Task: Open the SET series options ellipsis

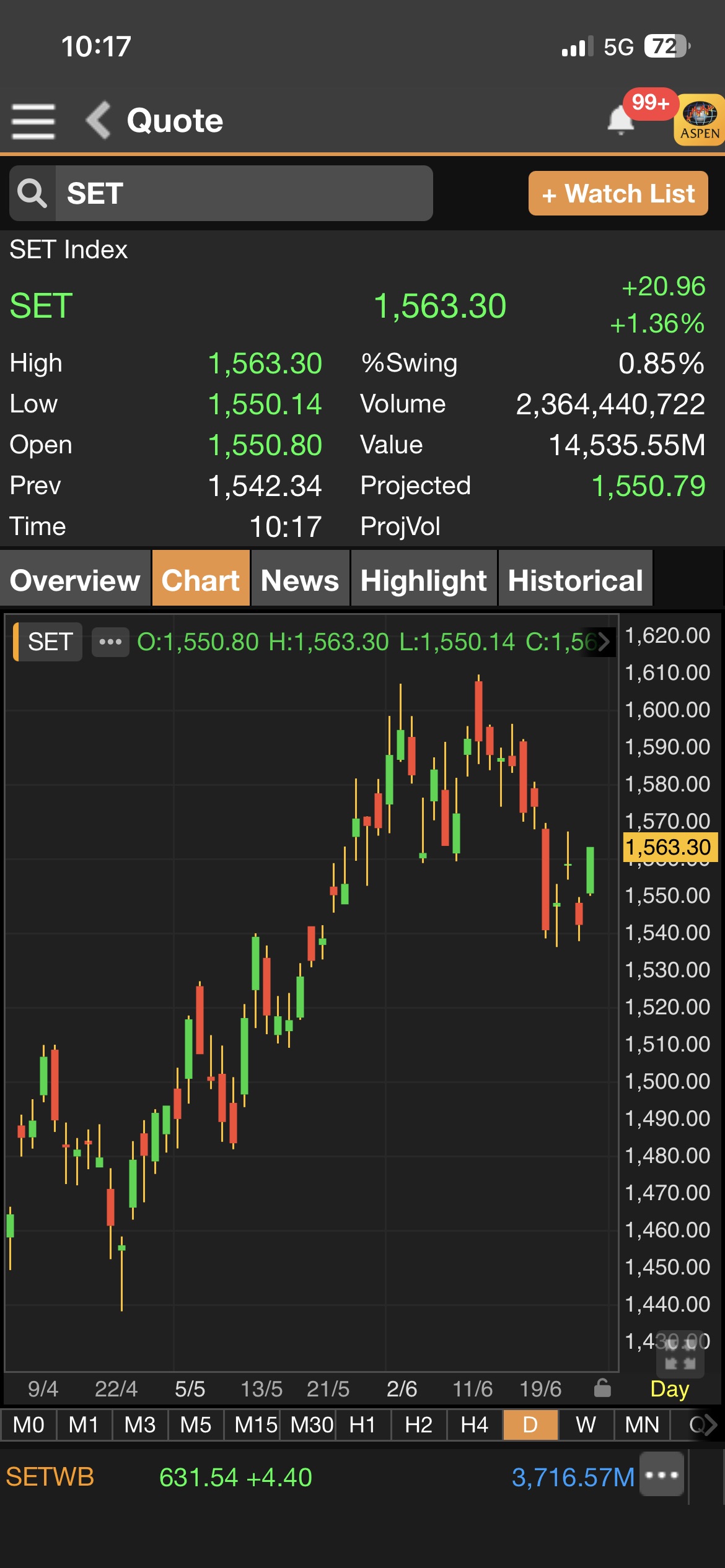Action: [110, 642]
